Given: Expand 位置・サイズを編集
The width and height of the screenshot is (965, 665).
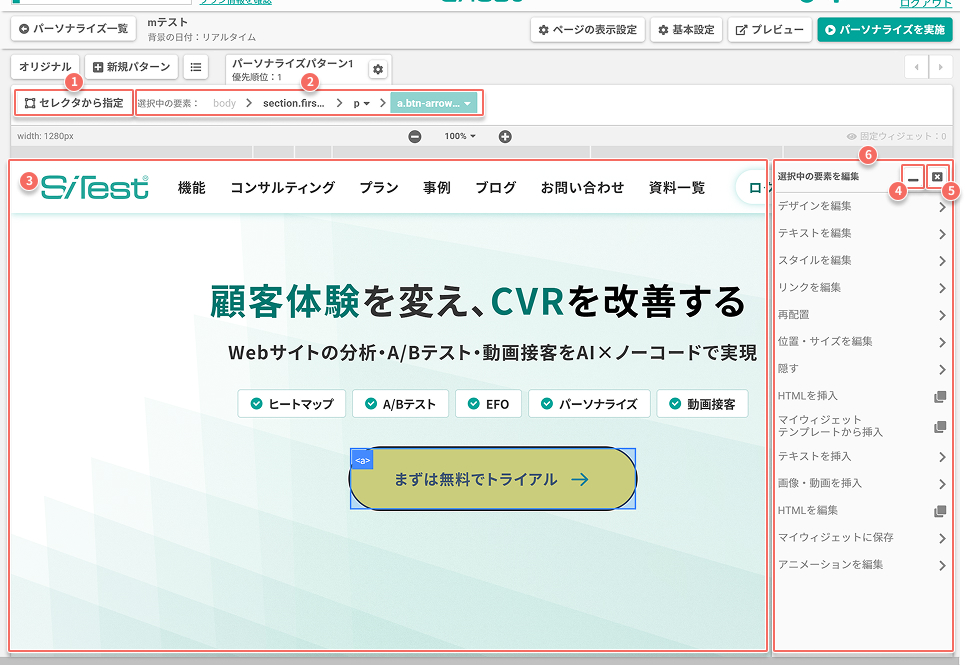Looking at the screenshot, I should (862, 342).
